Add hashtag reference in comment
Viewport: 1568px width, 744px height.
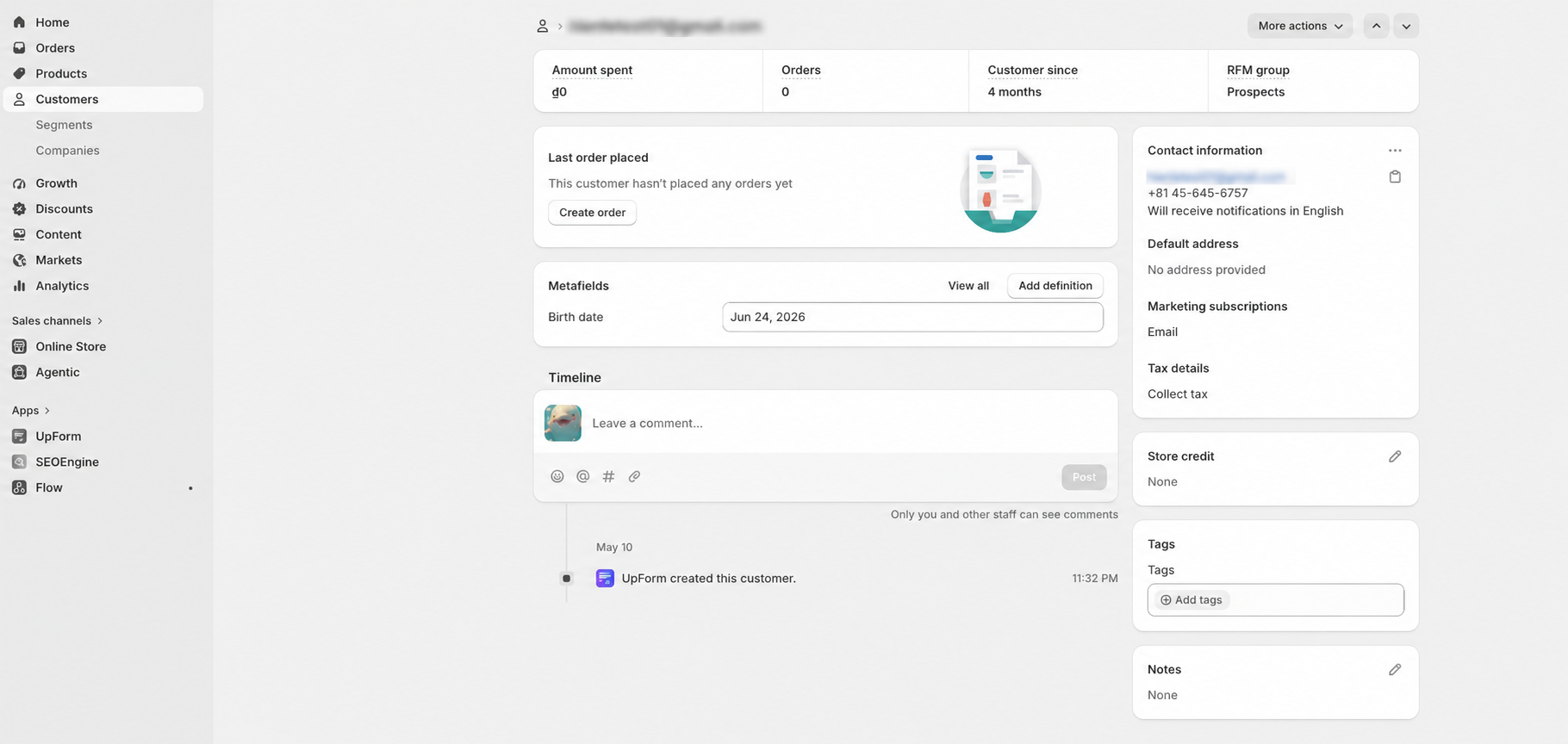[x=608, y=476]
